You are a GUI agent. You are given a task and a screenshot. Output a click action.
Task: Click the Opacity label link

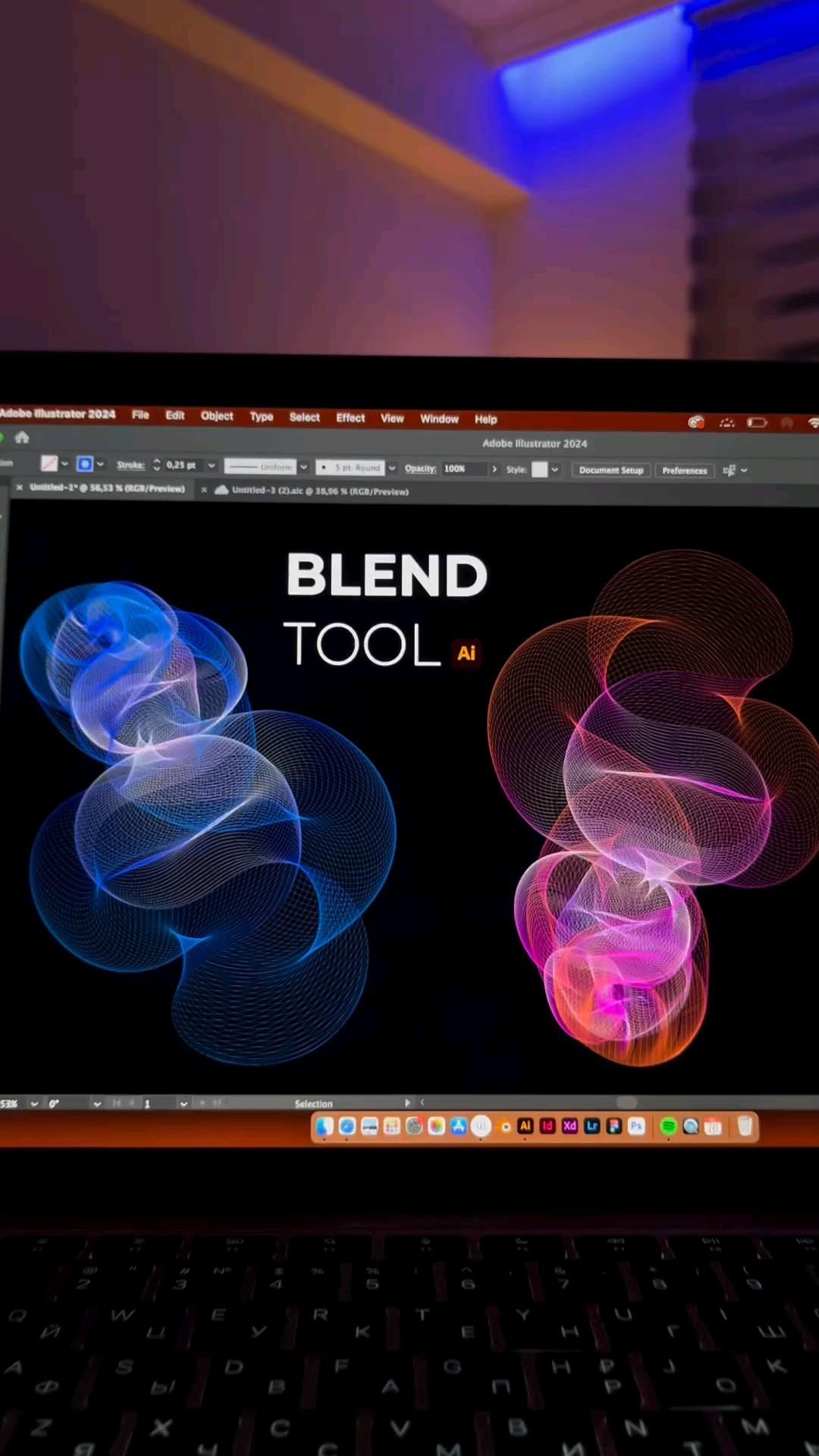click(420, 469)
